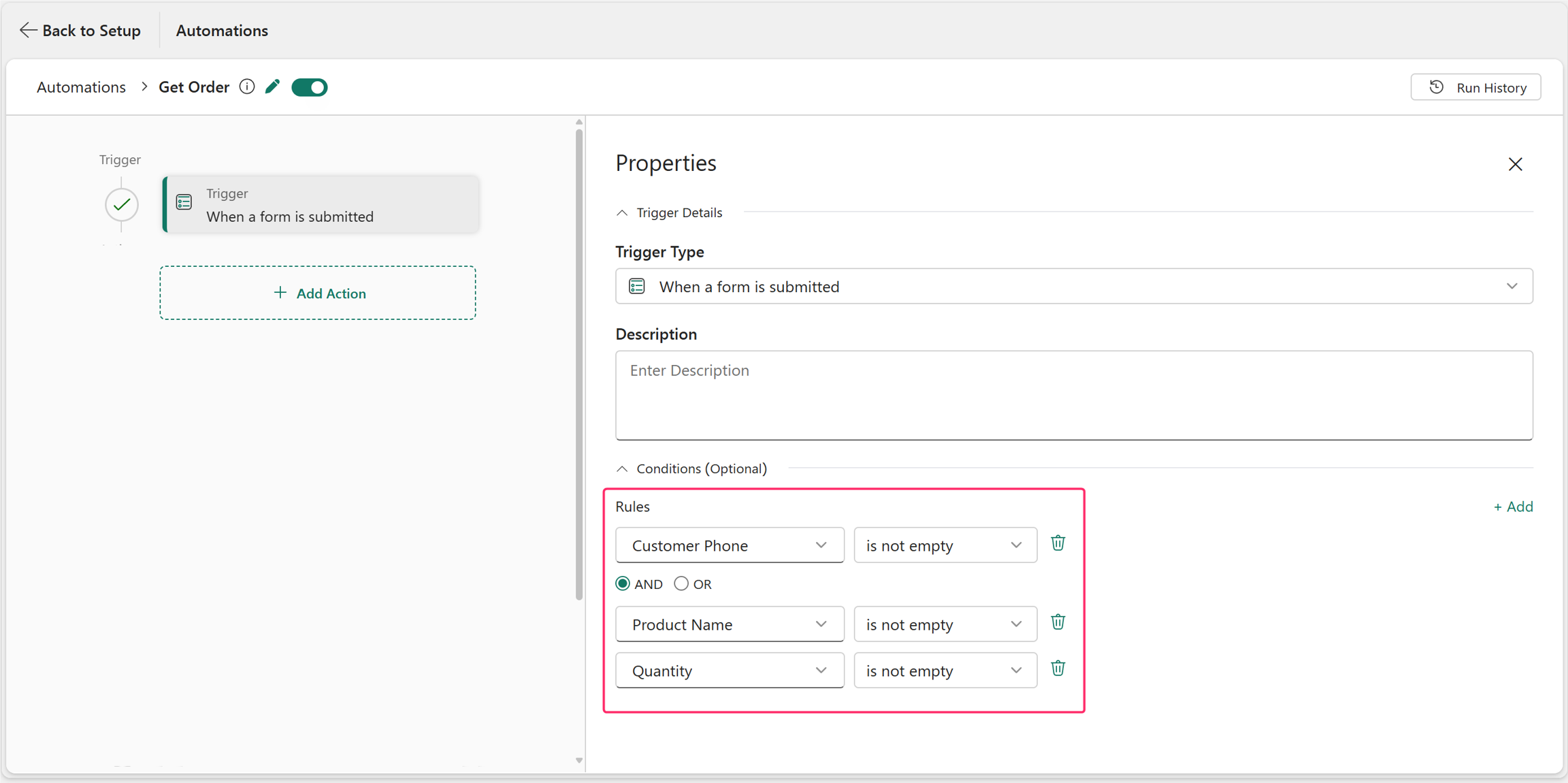Viewport: 1568px width, 783px height.
Task: Collapse the Trigger Details section
Action: point(622,212)
